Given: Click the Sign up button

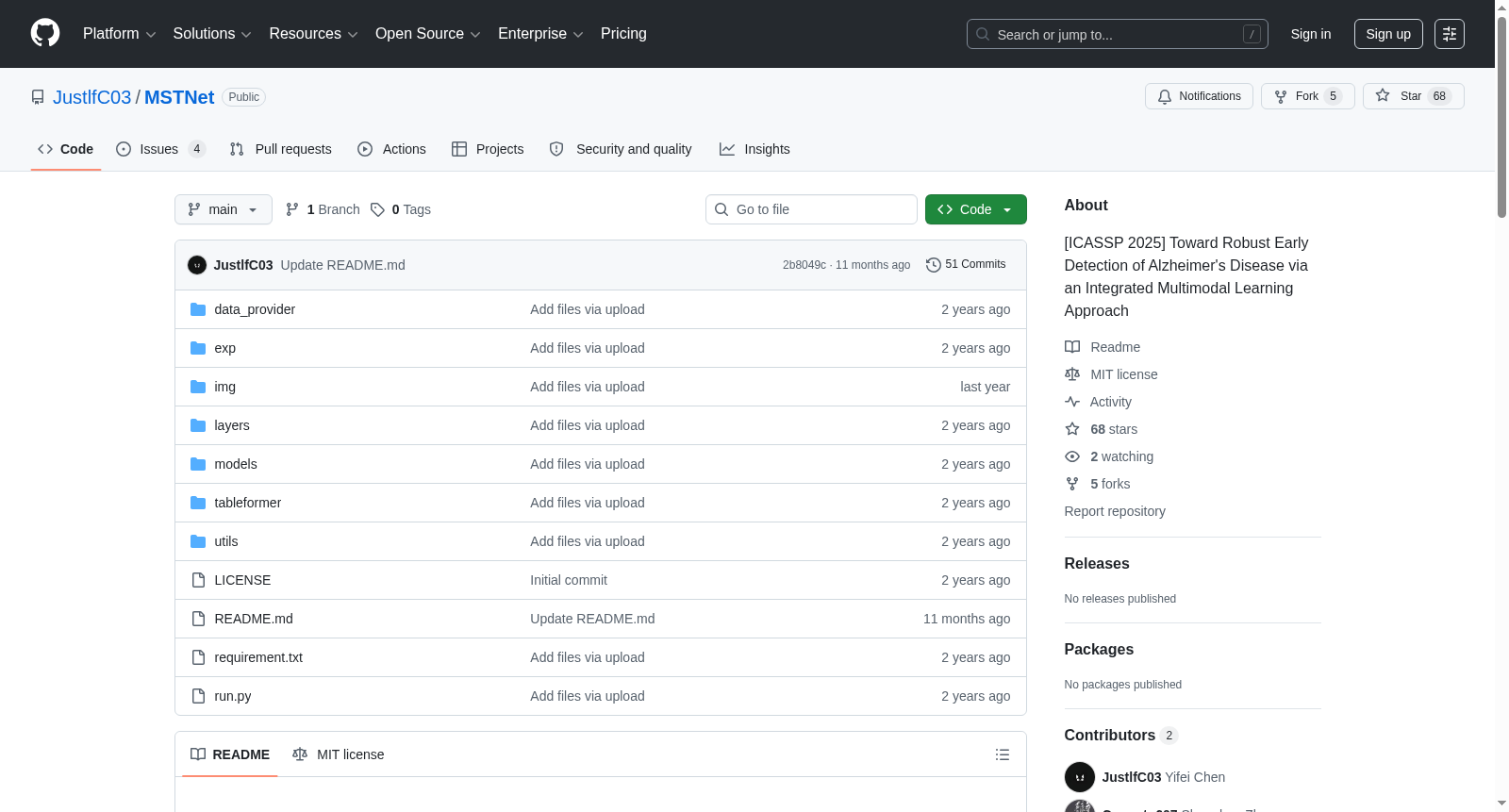Looking at the screenshot, I should click(x=1388, y=34).
